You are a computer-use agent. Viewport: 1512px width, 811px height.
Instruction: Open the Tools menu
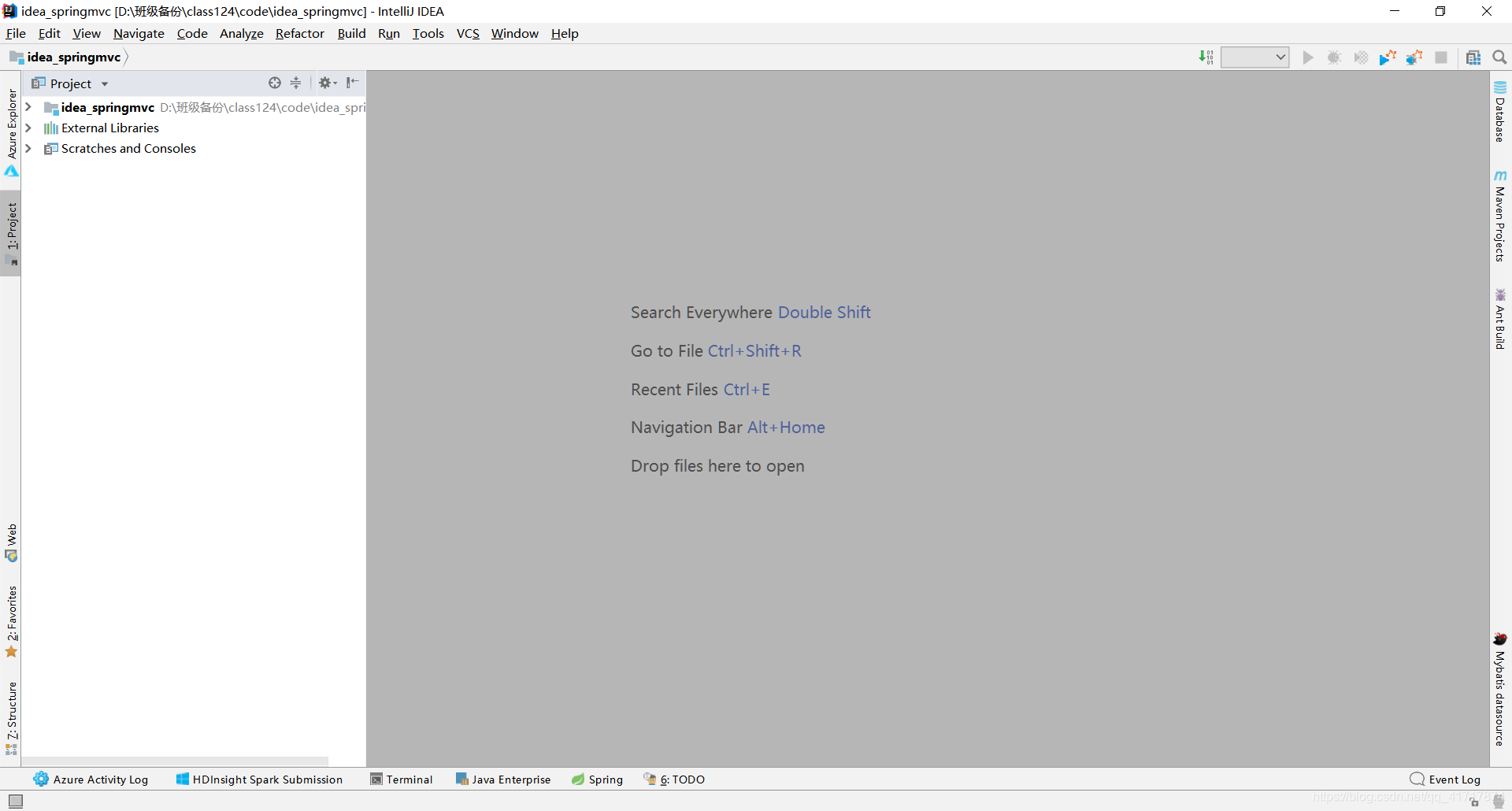[428, 33]
